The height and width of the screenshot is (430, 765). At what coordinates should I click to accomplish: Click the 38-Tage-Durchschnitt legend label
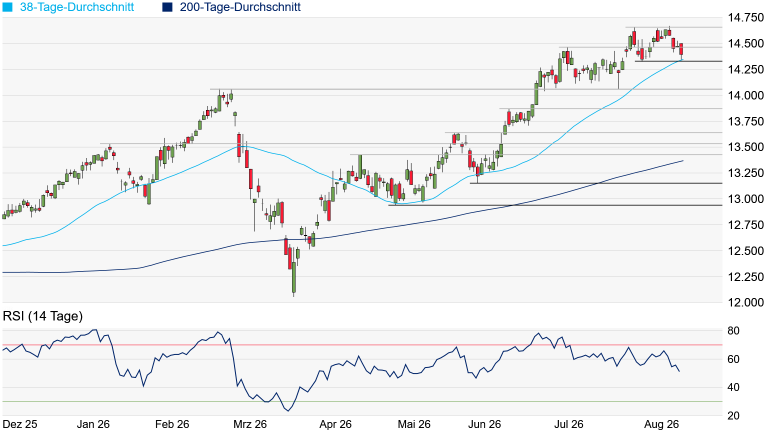77,7
